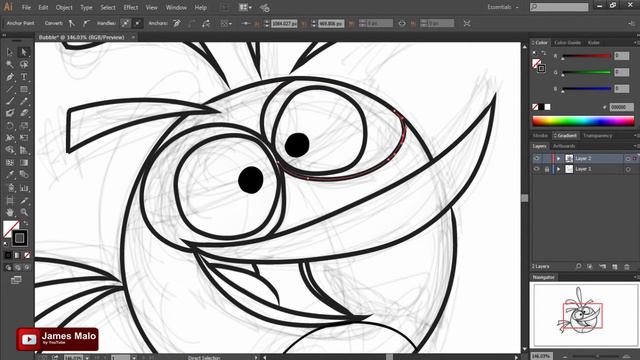Set the None (no paint) mode below swatches

pyautogui.click(x=27, y=255)
